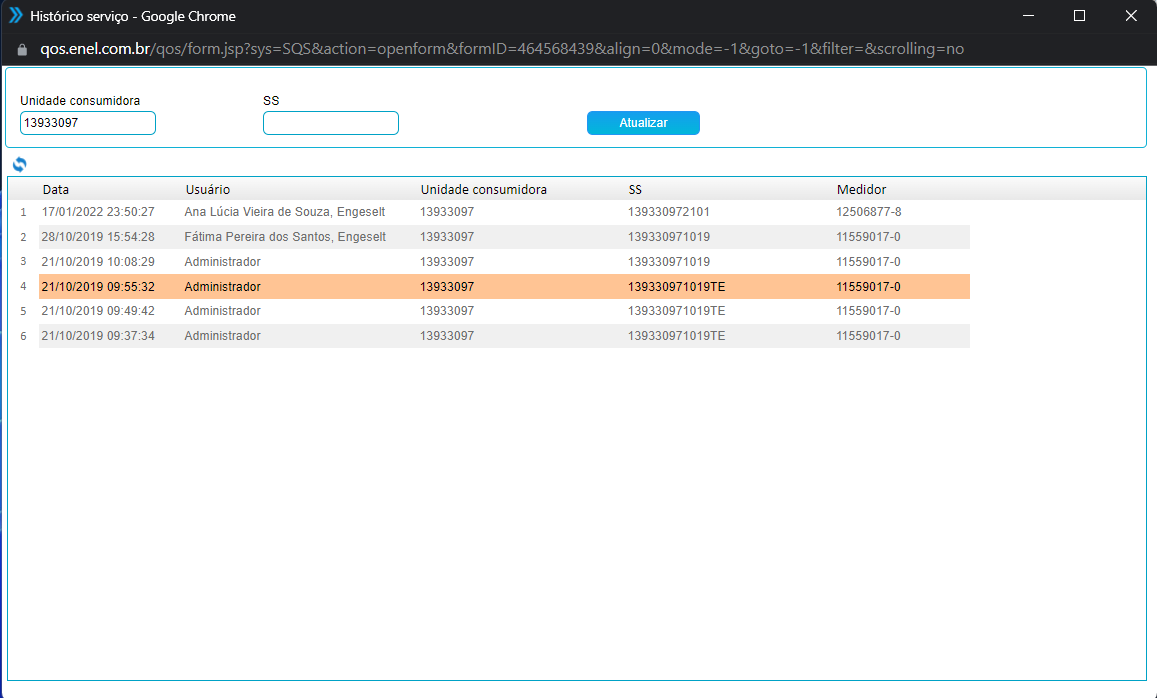Sort by the Data column header

point(56,189)
